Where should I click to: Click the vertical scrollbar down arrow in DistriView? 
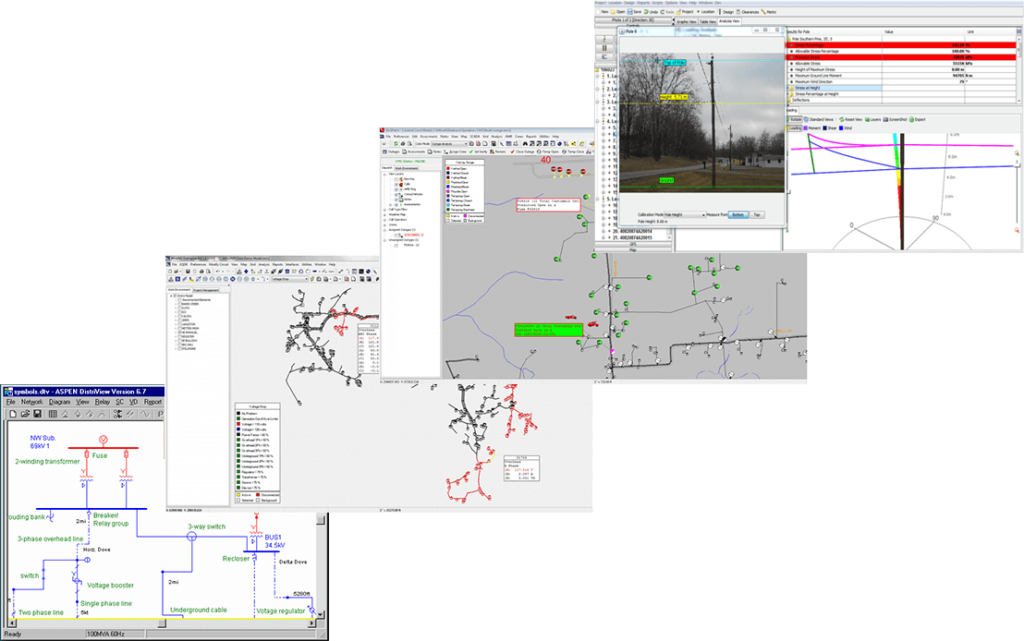[321, 614]
